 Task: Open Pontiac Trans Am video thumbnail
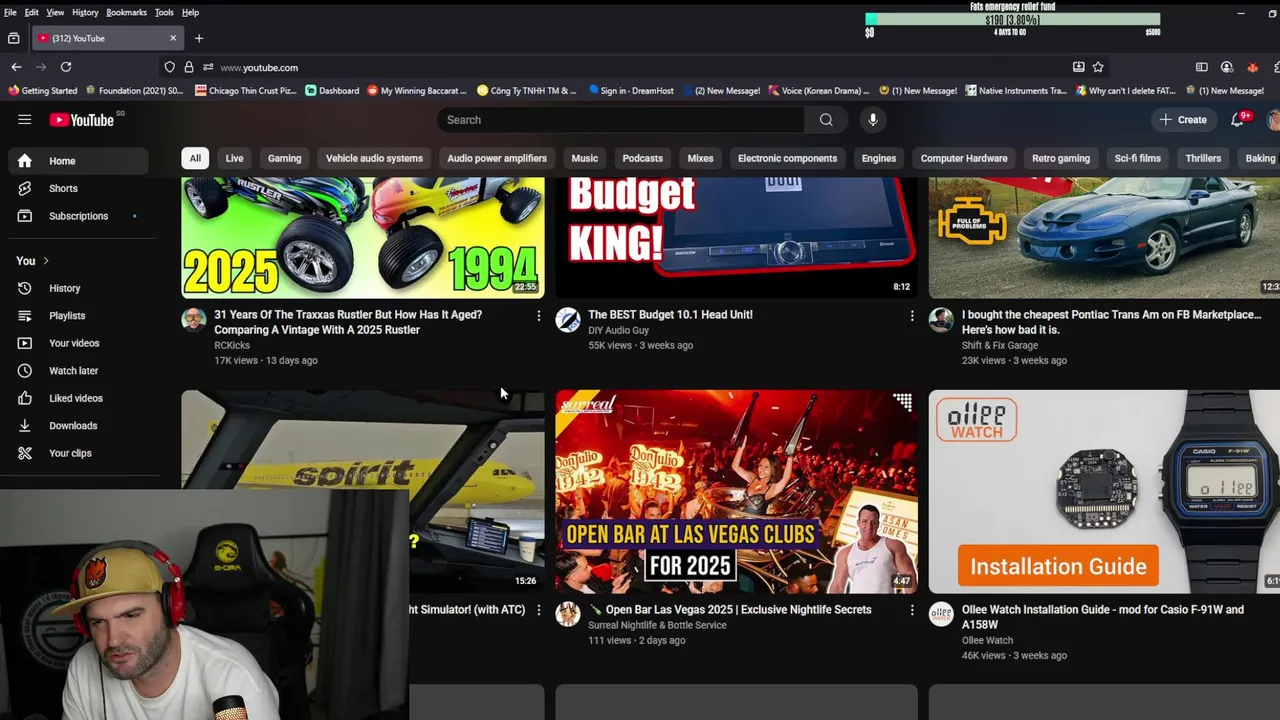tap(1104, 238)
